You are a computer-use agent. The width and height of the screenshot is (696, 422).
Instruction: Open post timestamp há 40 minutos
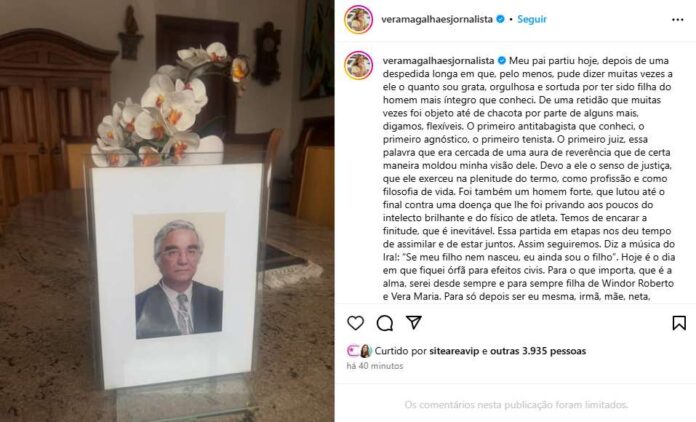pyautogui.click(x=375, y=366)
